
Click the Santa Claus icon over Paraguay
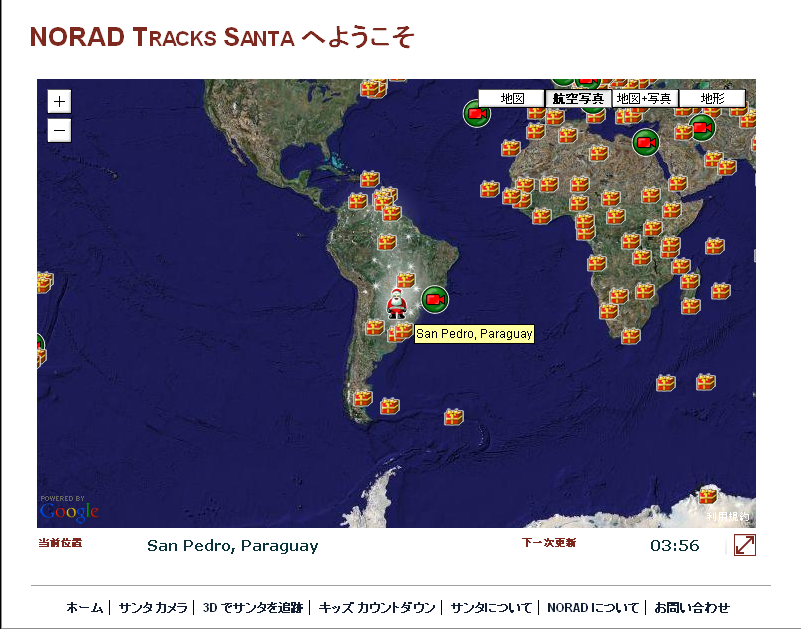(x=396, y=304)
